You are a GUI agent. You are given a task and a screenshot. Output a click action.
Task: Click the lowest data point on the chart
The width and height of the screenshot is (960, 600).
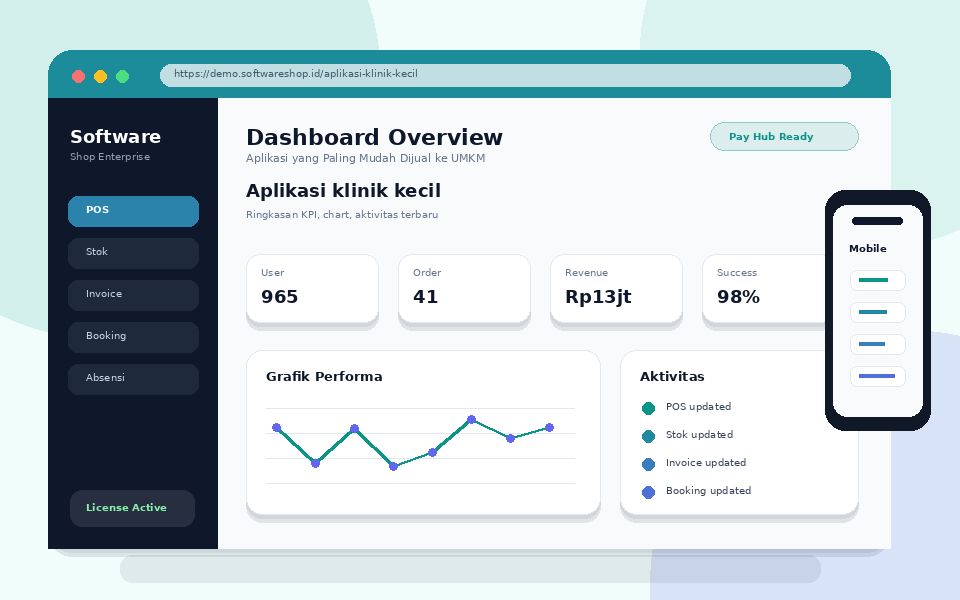pyautogui.click(x=394, y=467)
